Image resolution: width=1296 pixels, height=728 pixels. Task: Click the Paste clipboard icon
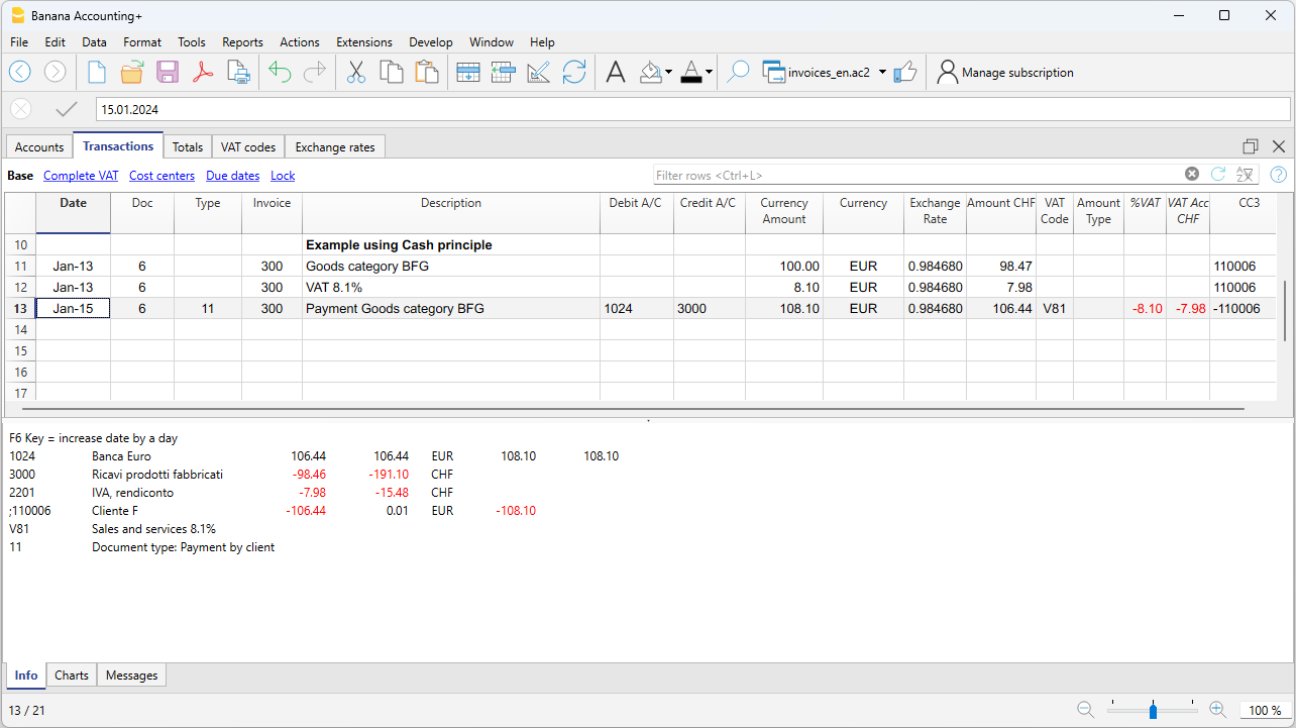pyautogui.click(x=427, y=72)
